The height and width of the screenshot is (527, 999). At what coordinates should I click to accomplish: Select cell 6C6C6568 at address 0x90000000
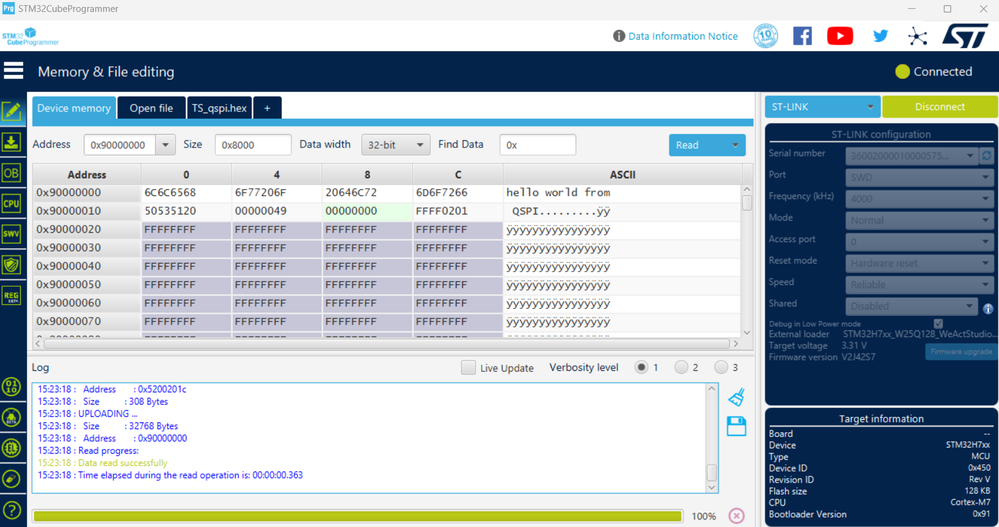coord(186,192)
